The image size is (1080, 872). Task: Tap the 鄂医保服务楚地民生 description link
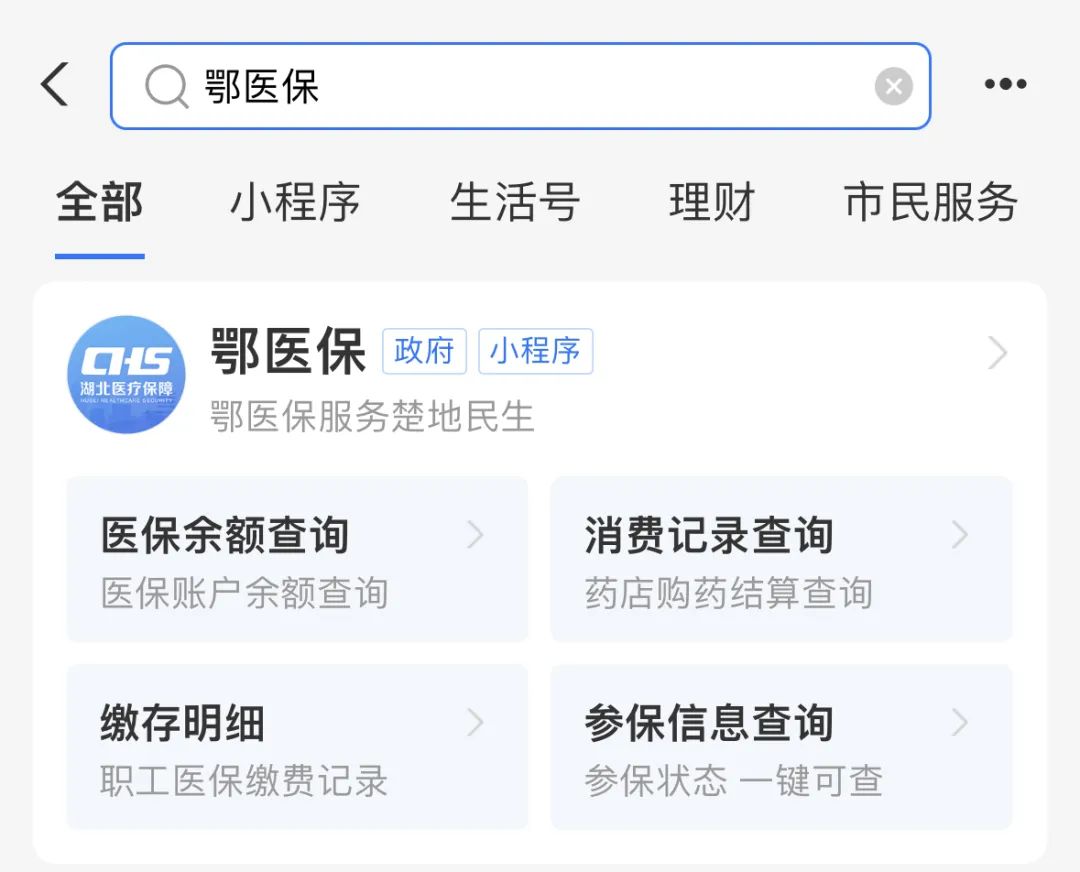tap(371, 417)
